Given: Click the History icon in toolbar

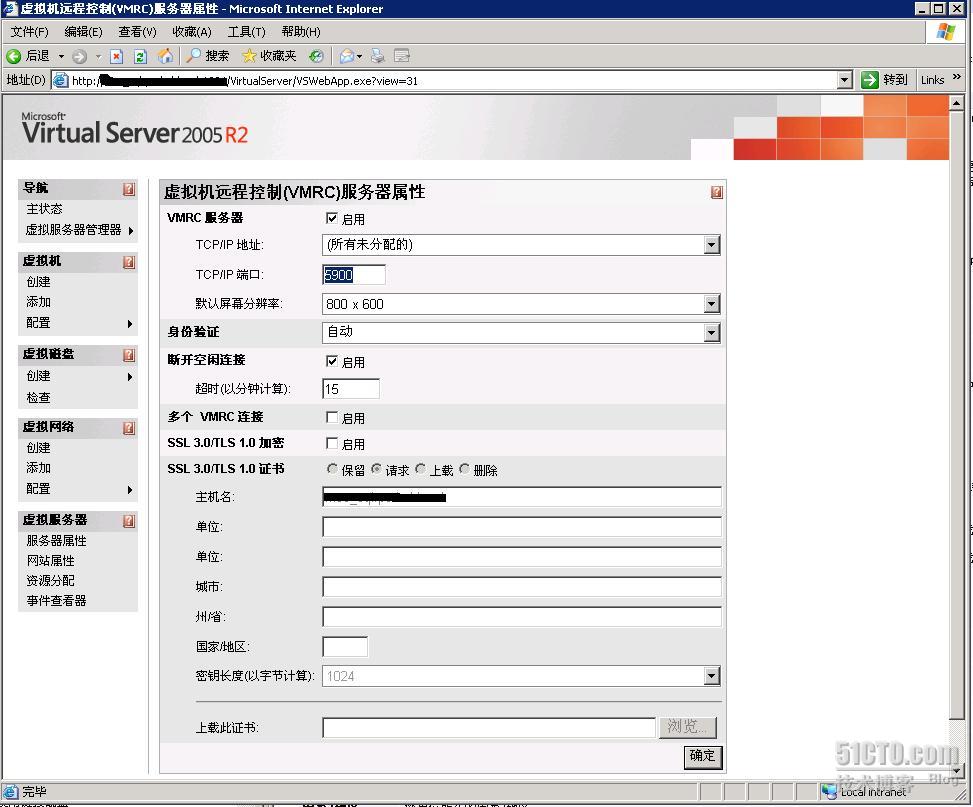Looking at the screenshot, I should click(316, 56).
